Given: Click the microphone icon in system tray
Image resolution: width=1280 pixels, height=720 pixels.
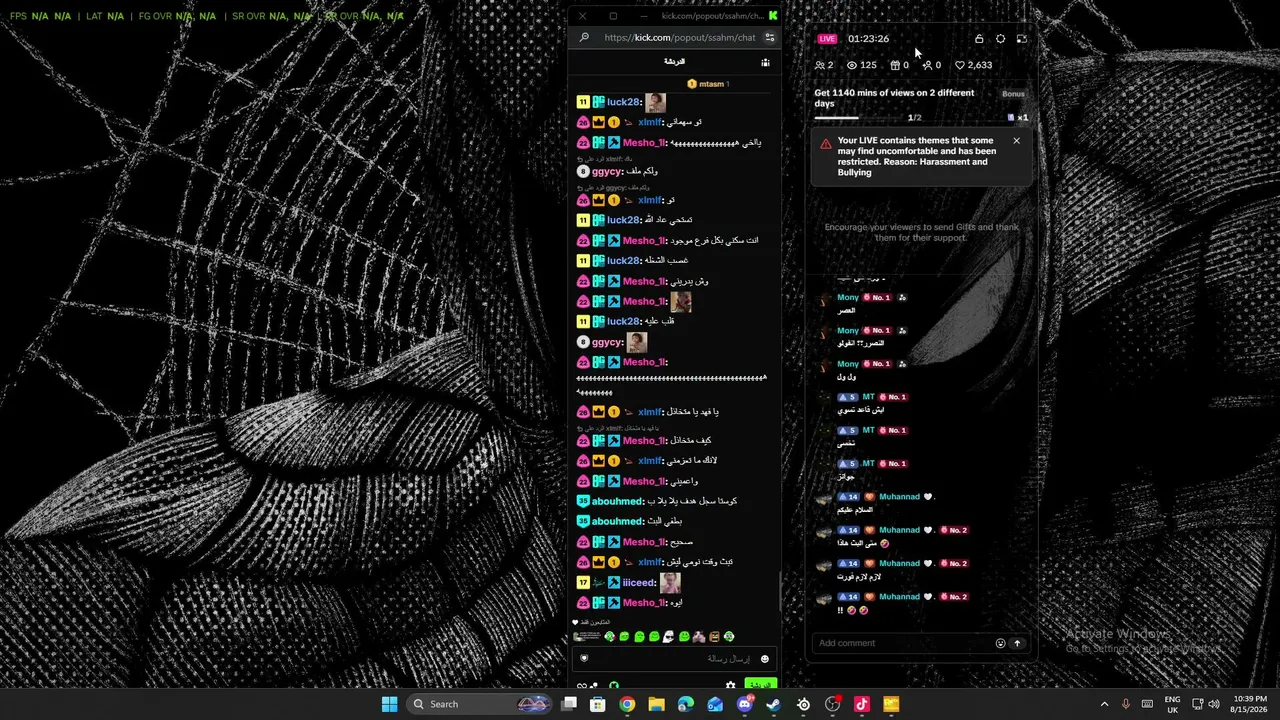Looking at the screenshot, I should (x=1126, y=704).
